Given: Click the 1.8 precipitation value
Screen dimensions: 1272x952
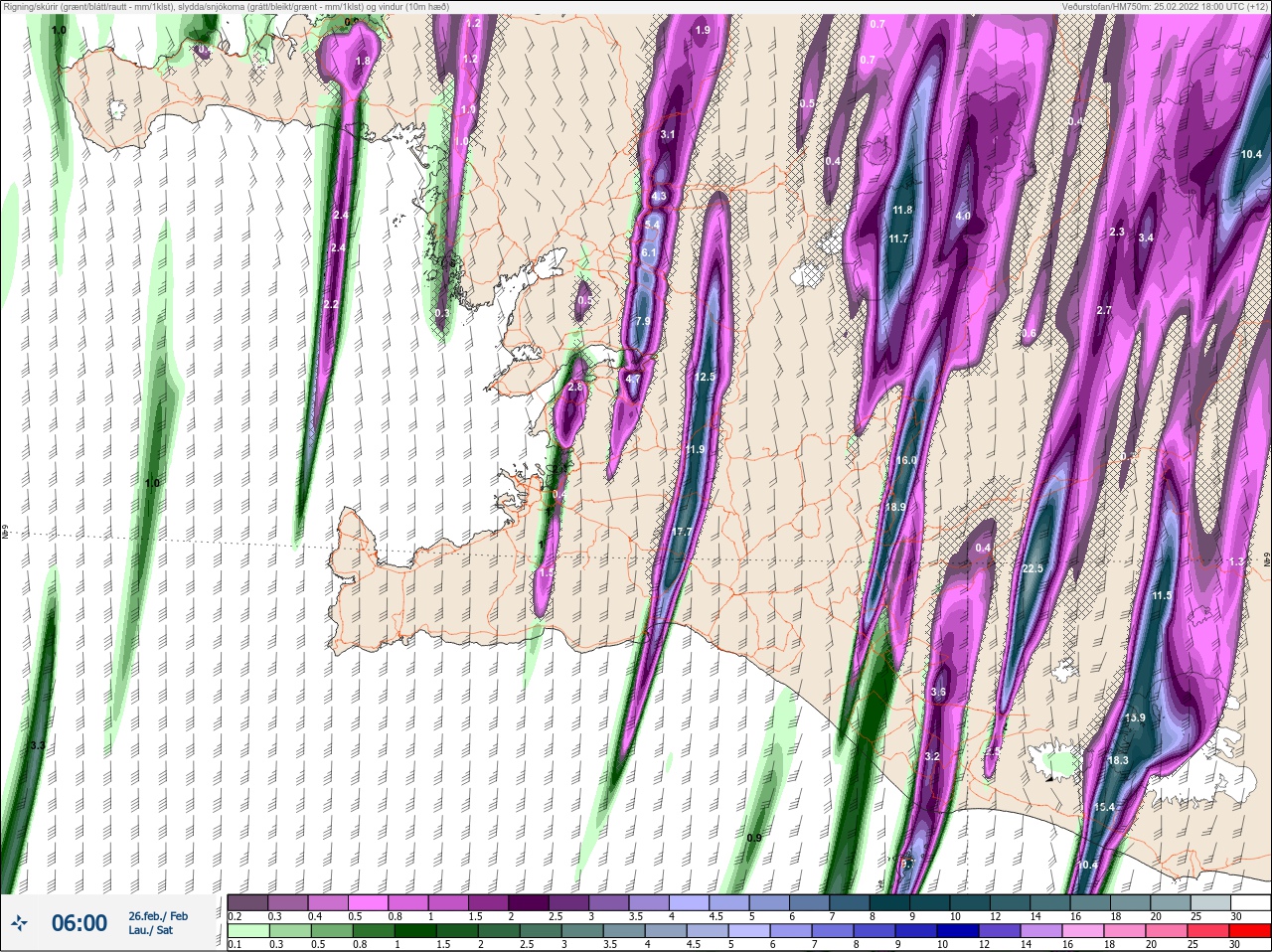Looking at the screenshot, I should (363, 61).
